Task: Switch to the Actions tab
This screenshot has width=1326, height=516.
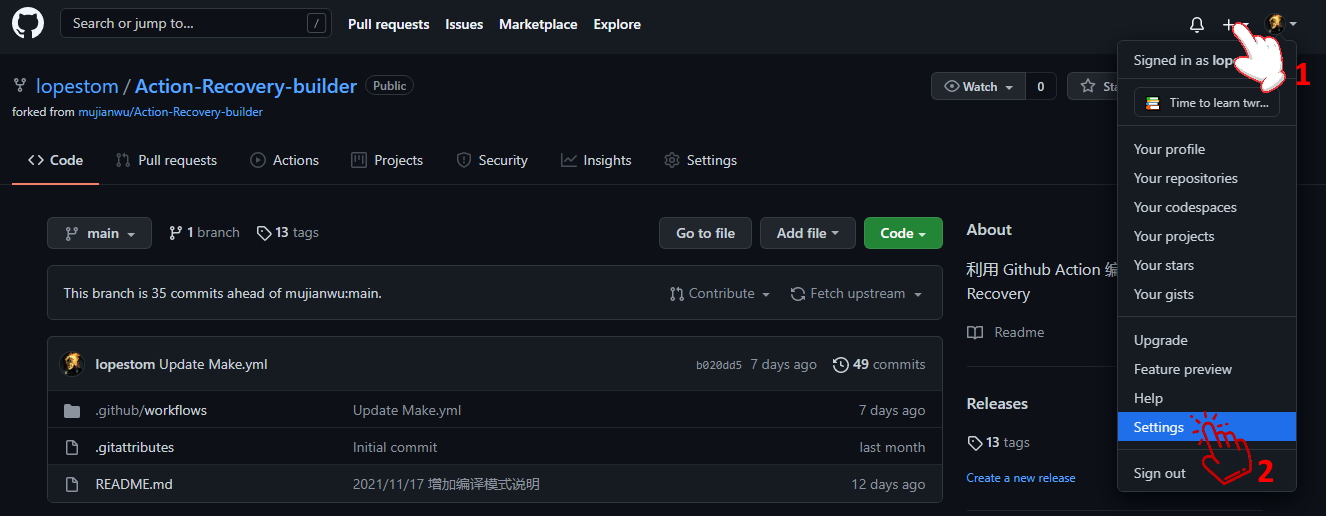Action: (x=284, y=160)
